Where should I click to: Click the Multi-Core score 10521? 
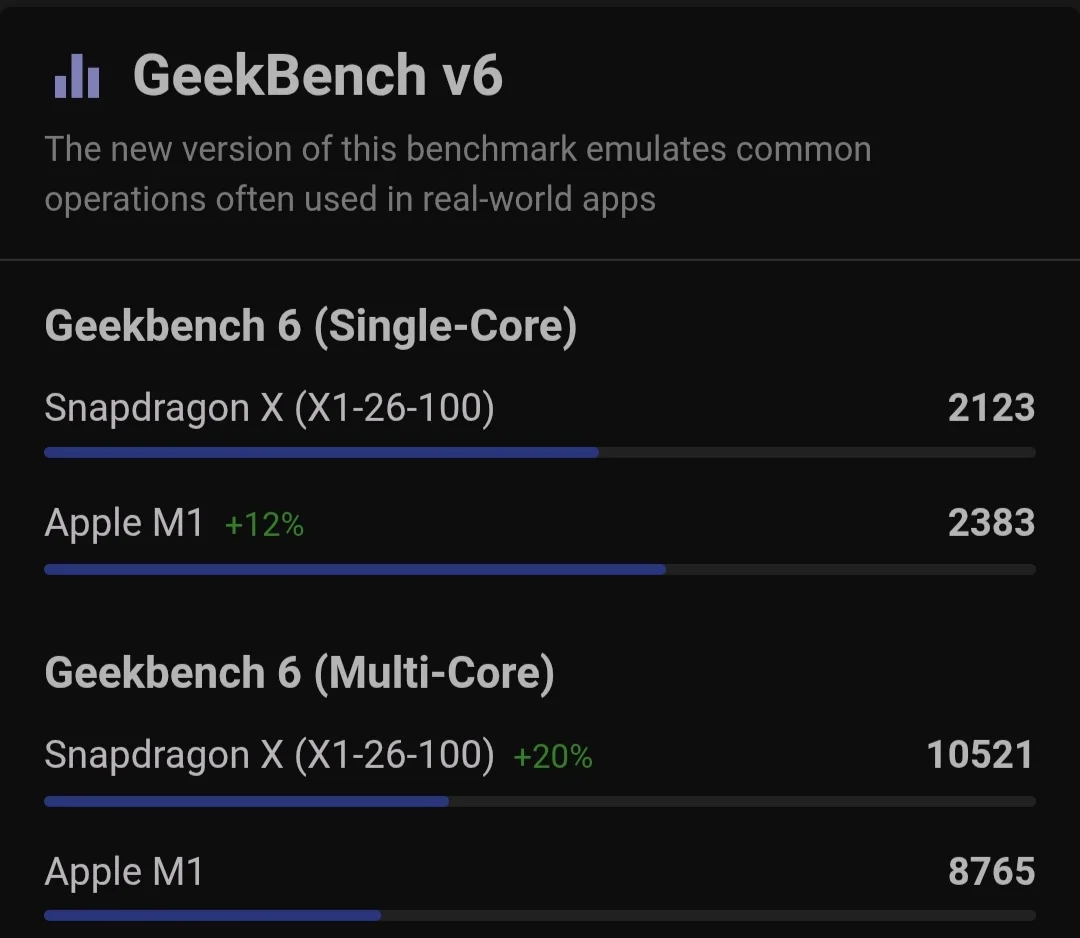[980, 755]
